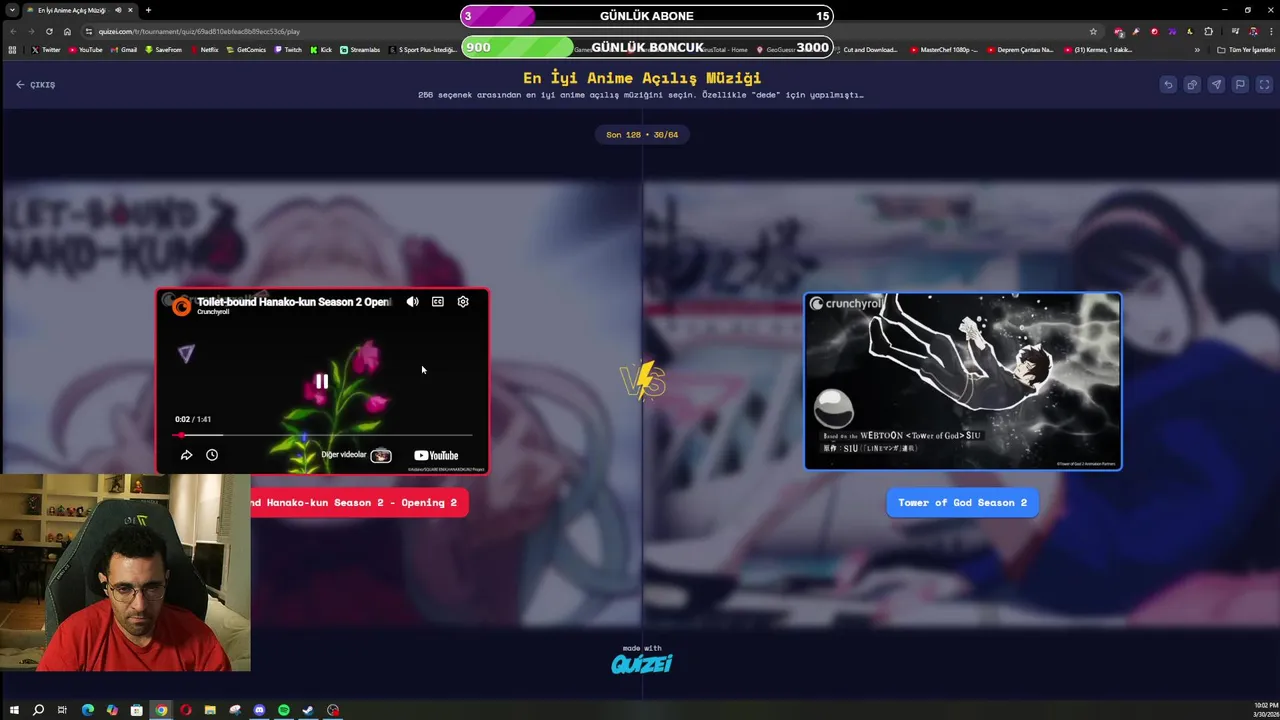Viewport: 1280px width, 720px height.
Task: Open the Gmail bookmark
Action: 123,50
